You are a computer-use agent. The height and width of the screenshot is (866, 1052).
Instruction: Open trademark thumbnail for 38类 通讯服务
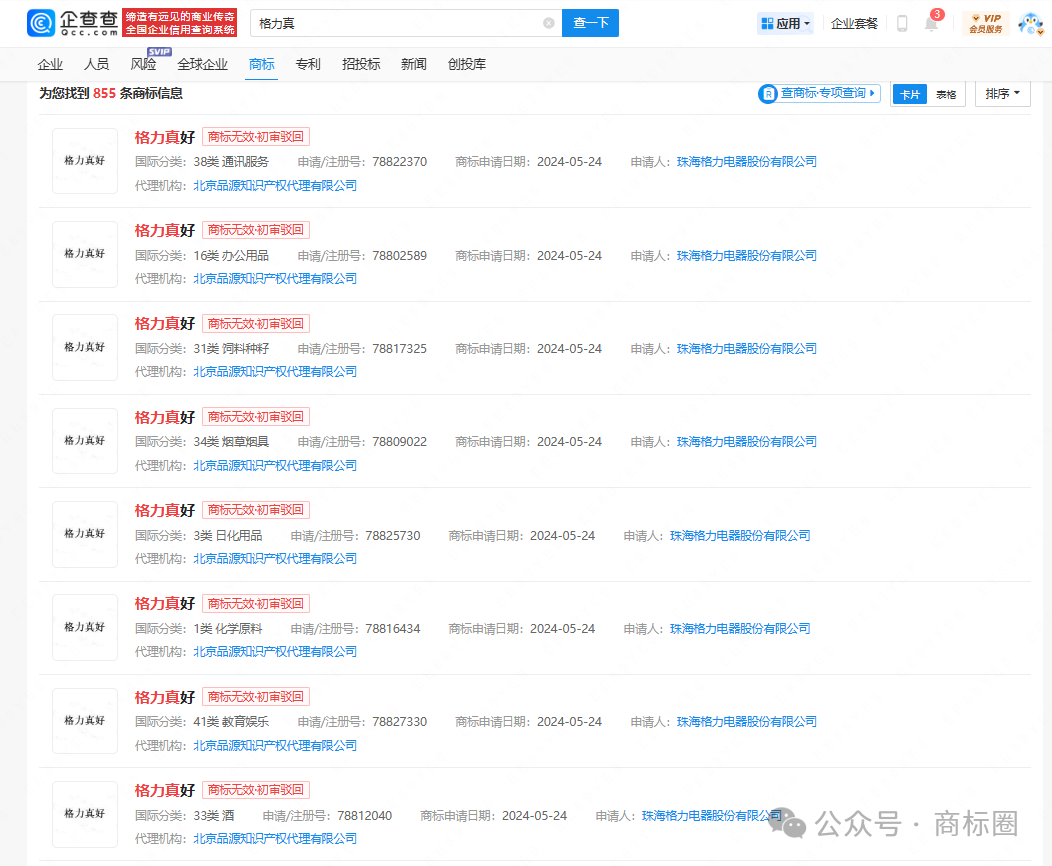[85, 161]
